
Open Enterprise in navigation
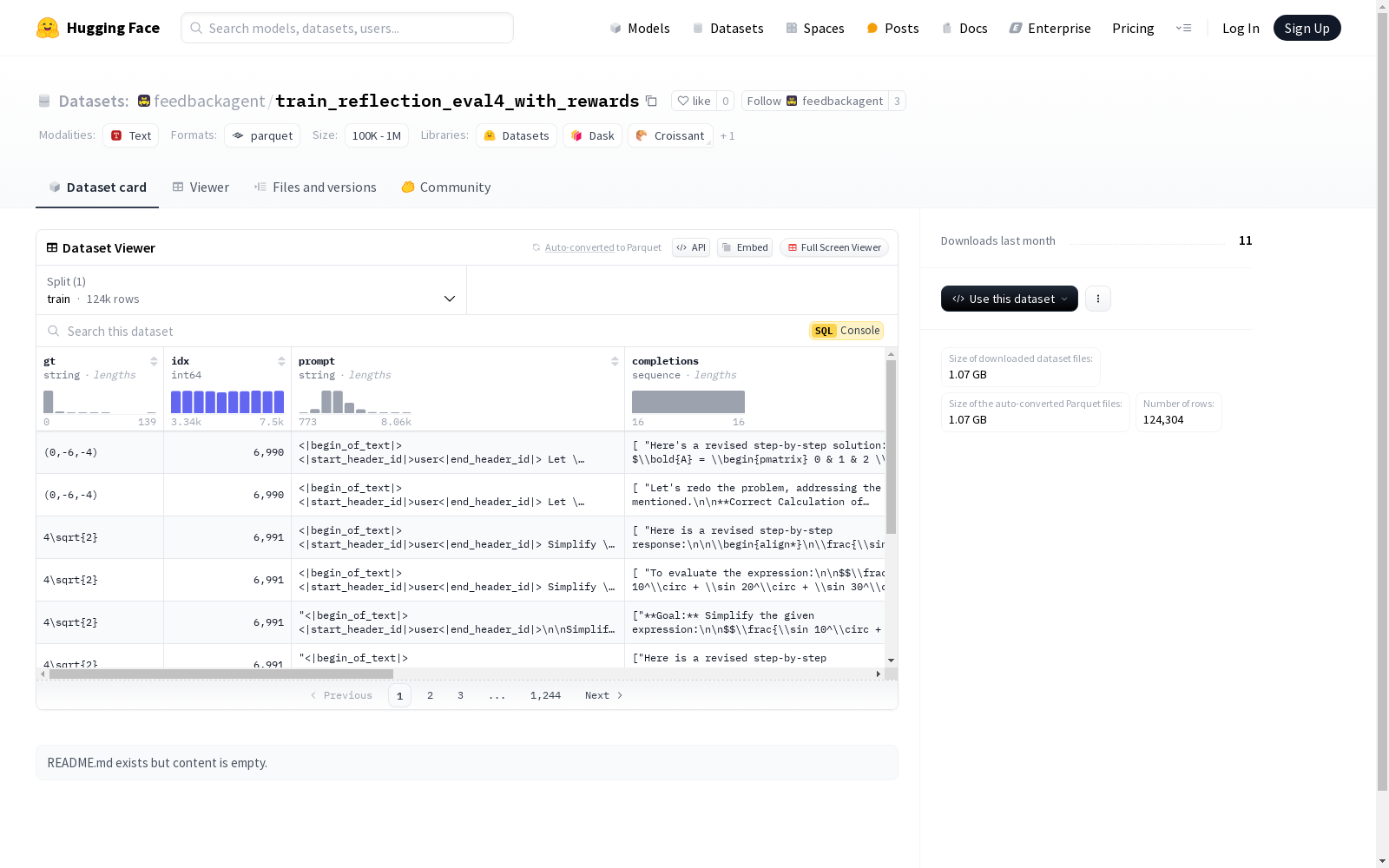click(x=1050, y=28)
